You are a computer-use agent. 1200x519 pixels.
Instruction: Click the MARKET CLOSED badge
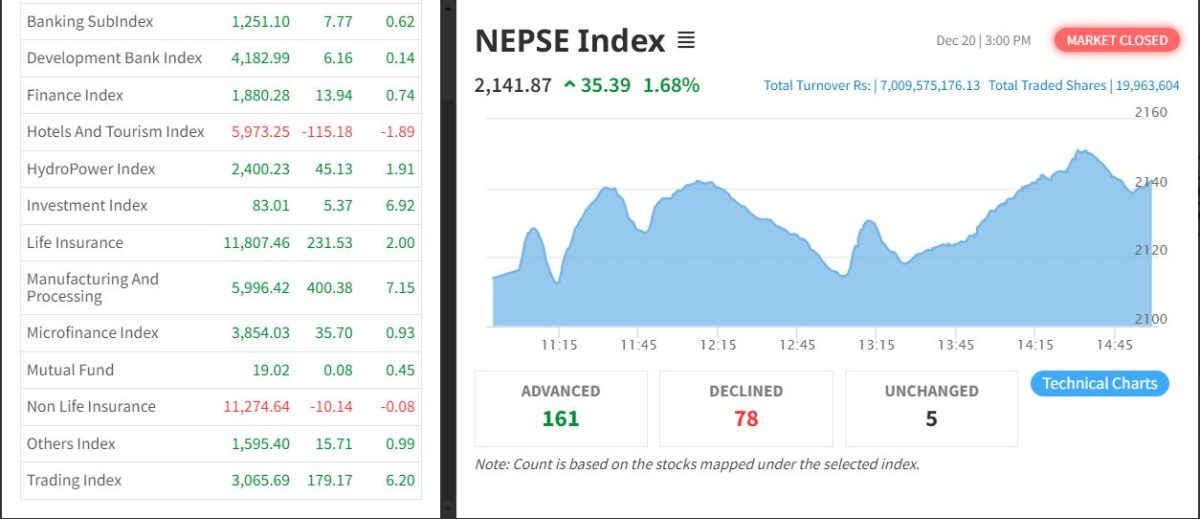click(x=1116, y=40)
